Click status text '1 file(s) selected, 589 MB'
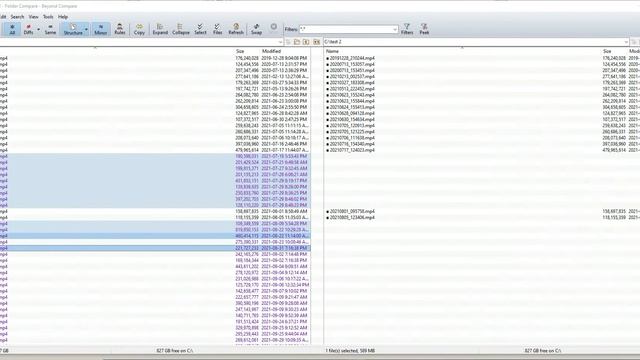The image size is (640, 360). coord(350,351)
